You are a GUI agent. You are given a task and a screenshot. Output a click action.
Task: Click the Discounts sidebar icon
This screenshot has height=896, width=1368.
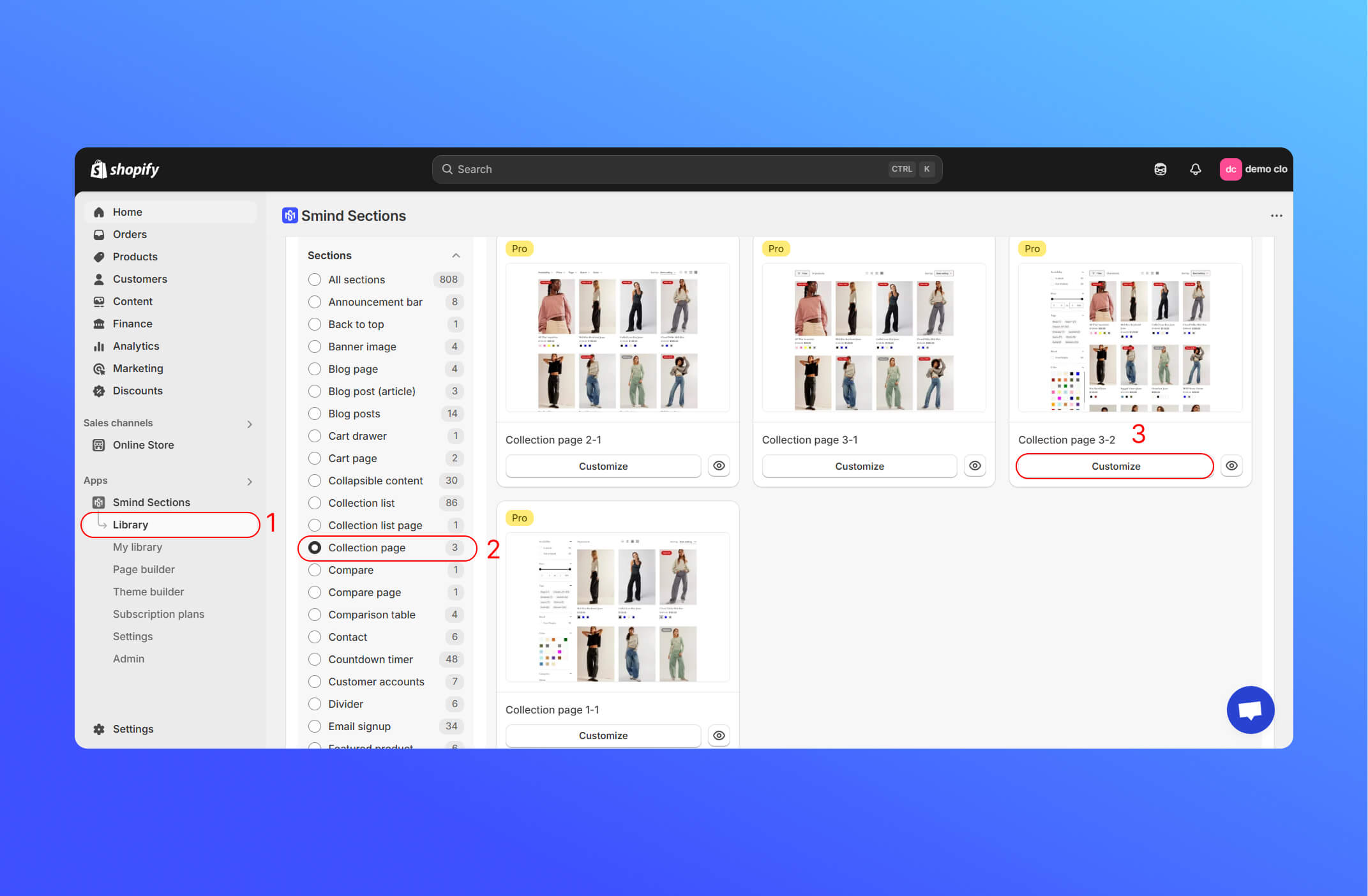(x=99, y=391)
